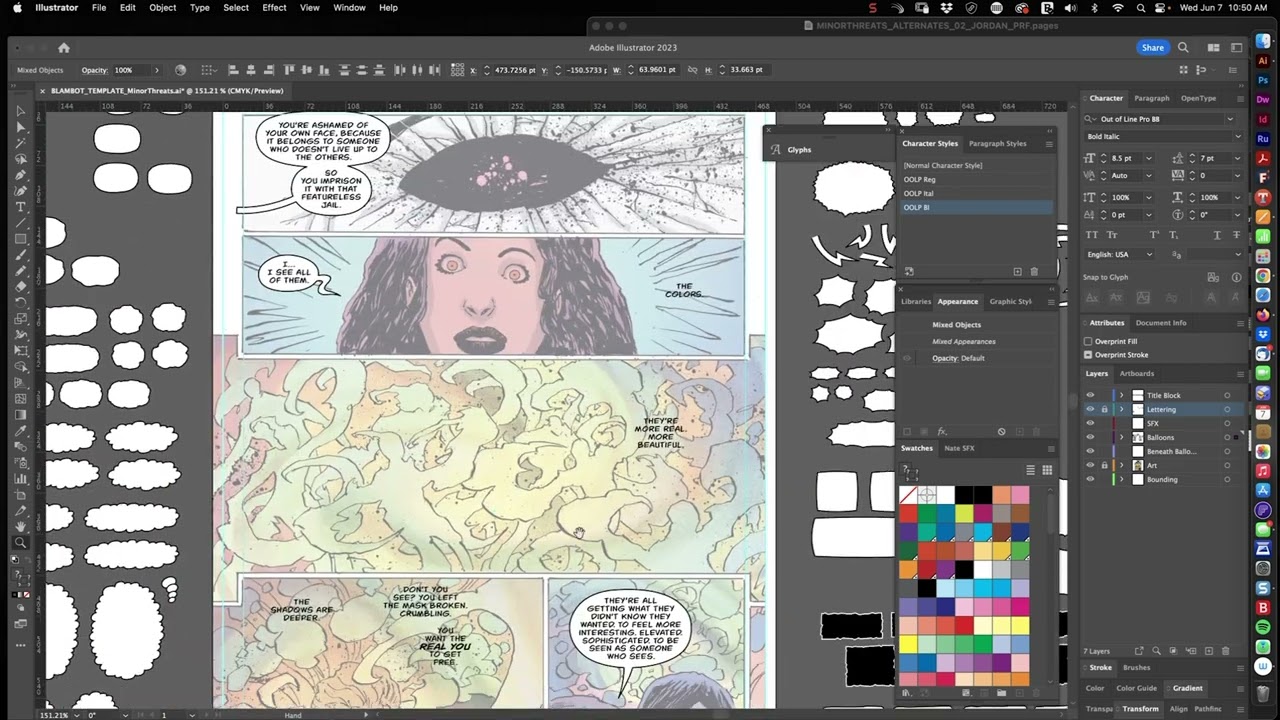The image size is (1280, 720).
Task: Select the Hand tool
Action: pyautogui.click(x=20, y=526)
